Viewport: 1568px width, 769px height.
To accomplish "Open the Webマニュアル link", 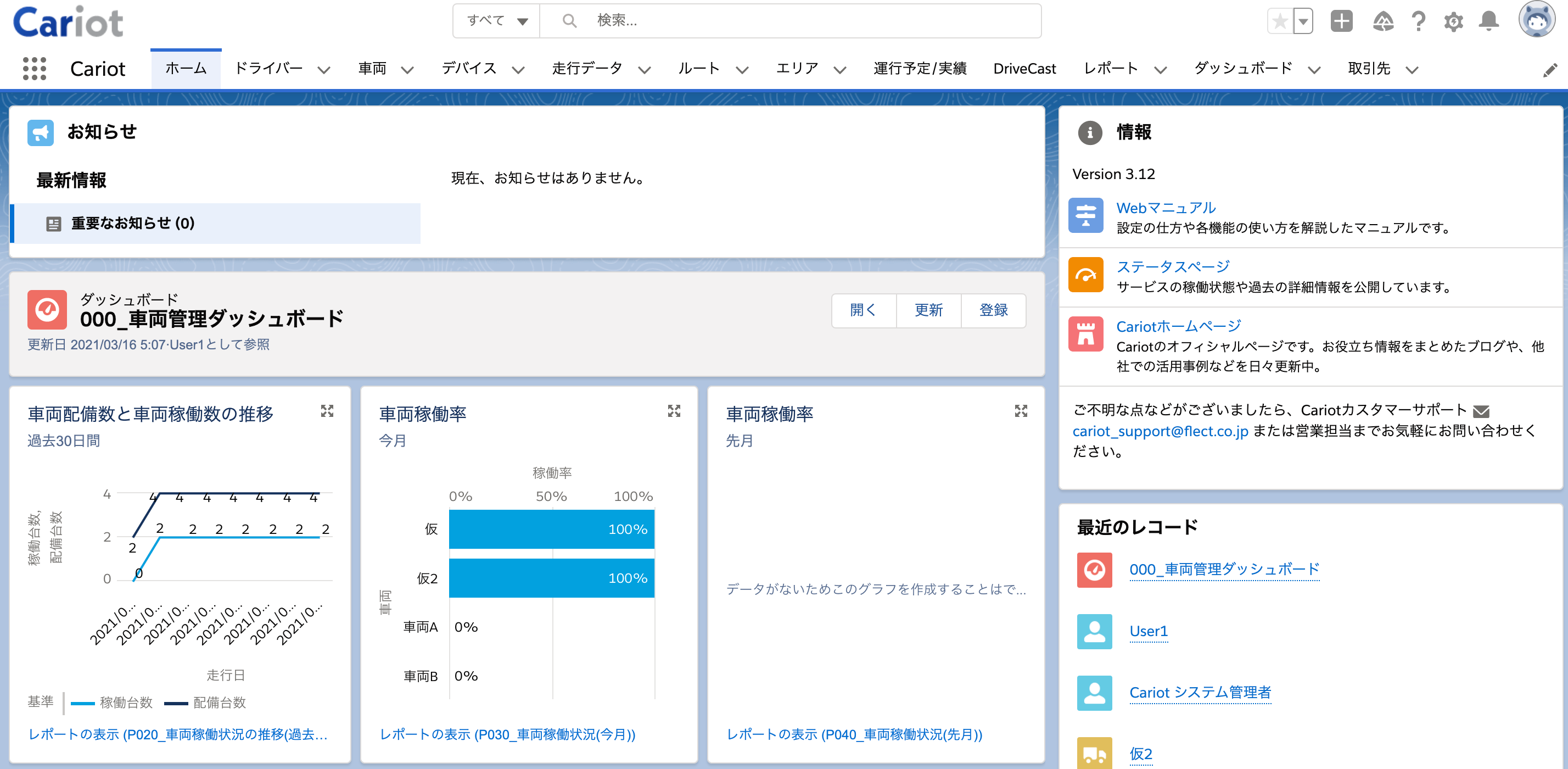I will [x=1166, y=208].
